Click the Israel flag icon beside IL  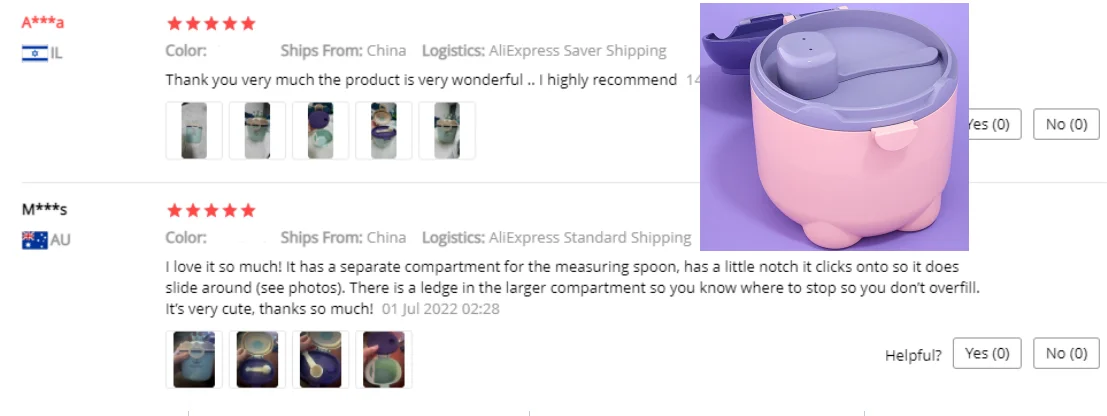coord(35,53)
